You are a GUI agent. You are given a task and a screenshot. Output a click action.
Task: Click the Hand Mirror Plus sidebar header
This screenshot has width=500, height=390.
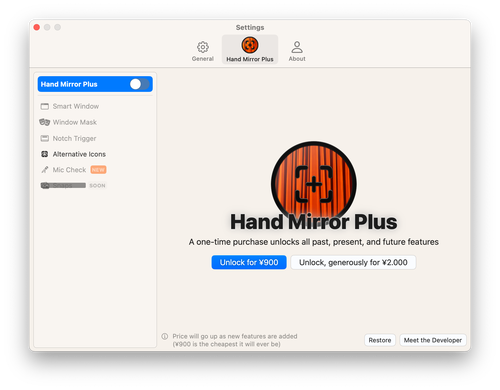coord(95,84)
